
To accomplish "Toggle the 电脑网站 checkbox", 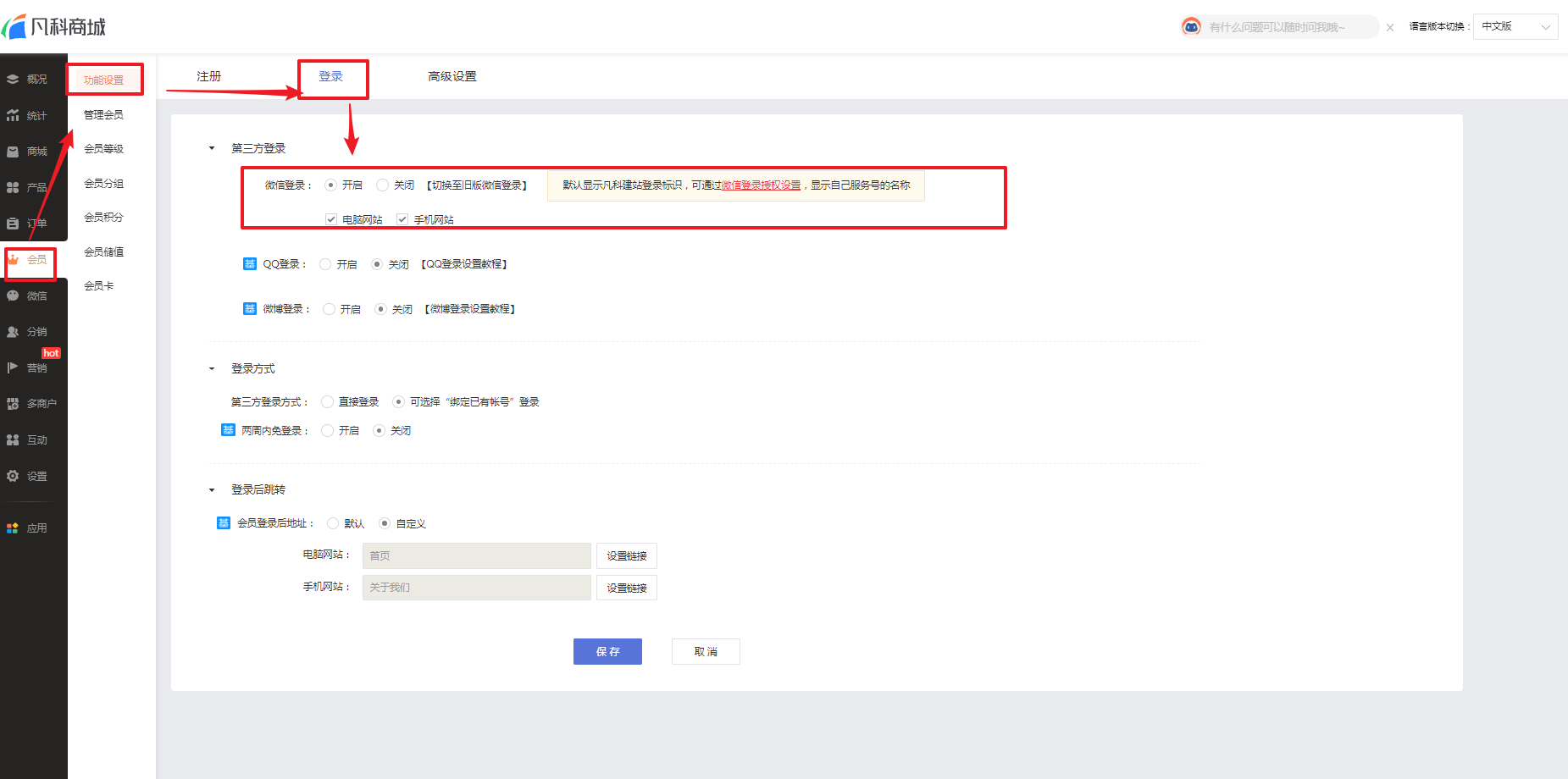I will [x=331, y=219].
